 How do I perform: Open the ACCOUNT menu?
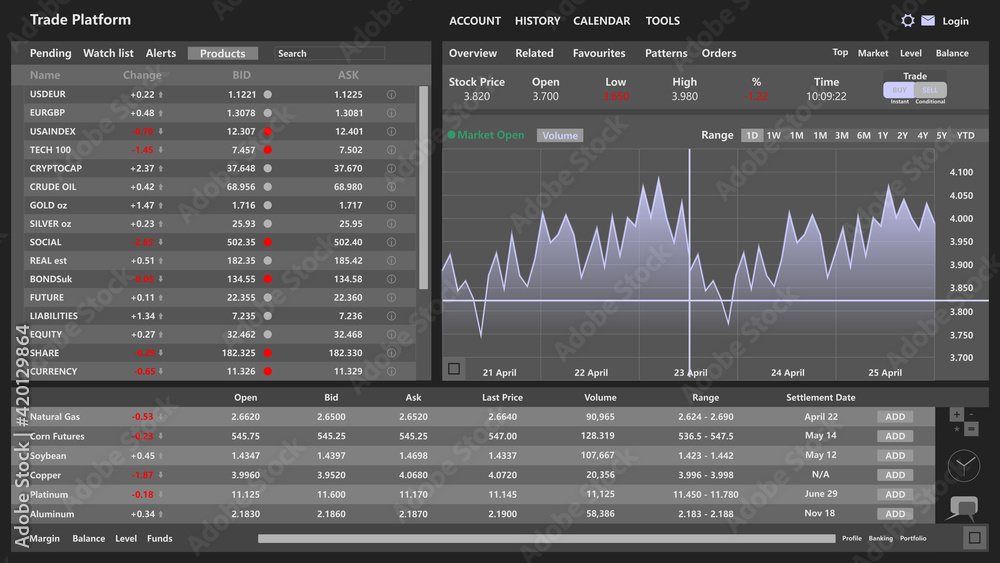475,21
